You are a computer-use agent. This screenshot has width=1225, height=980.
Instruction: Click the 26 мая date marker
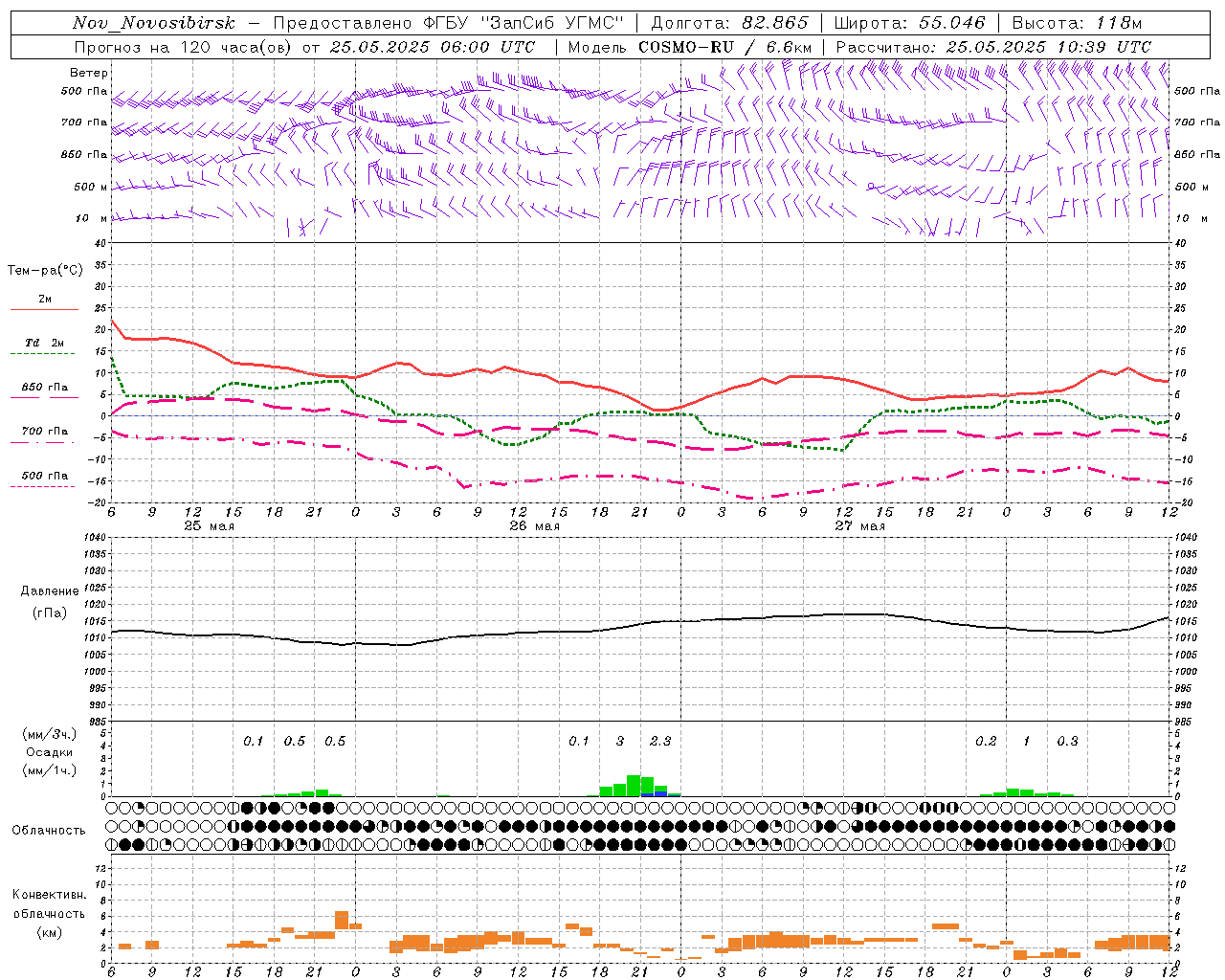pos(534,526)
